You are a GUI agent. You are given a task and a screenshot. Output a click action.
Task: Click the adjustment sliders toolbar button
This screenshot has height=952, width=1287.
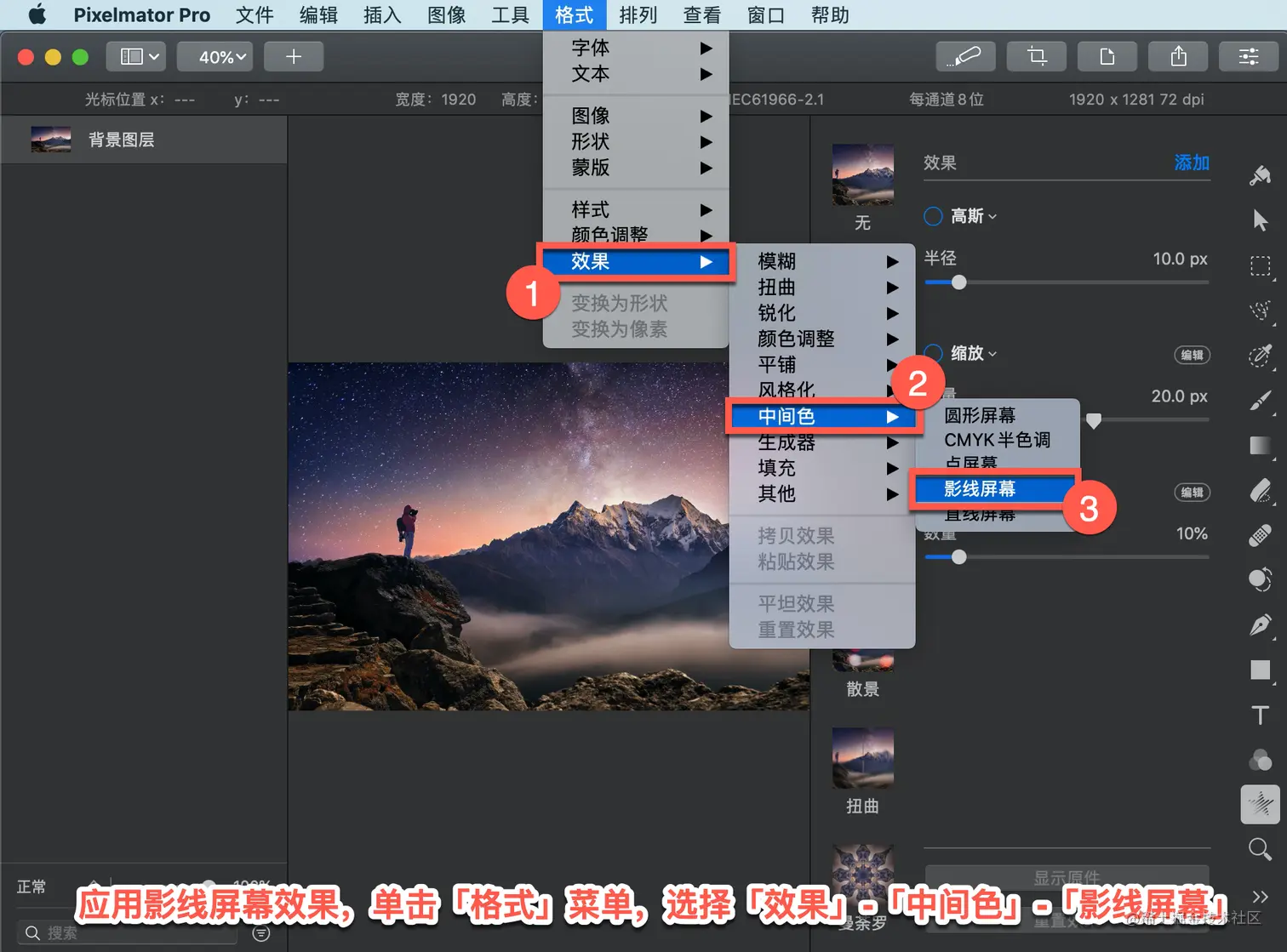(1249, 56)
